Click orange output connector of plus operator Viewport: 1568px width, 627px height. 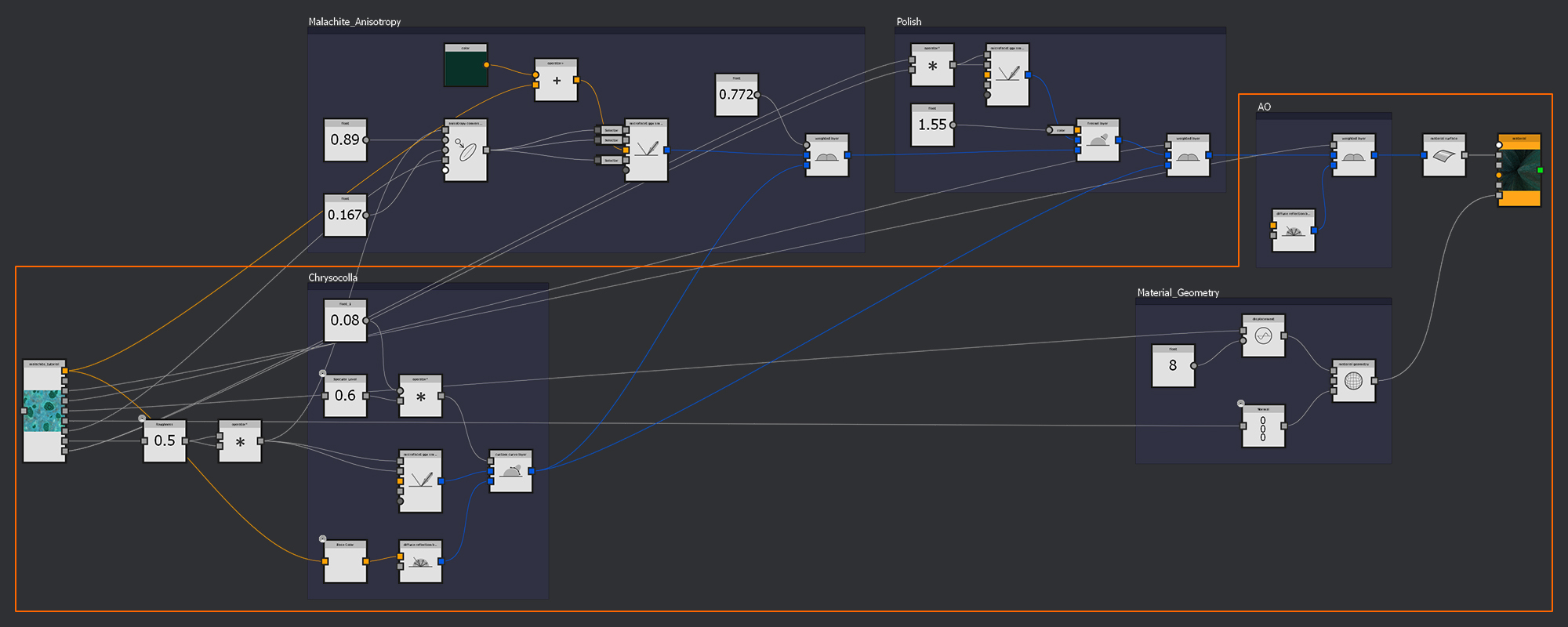click(x=576, y=80)
